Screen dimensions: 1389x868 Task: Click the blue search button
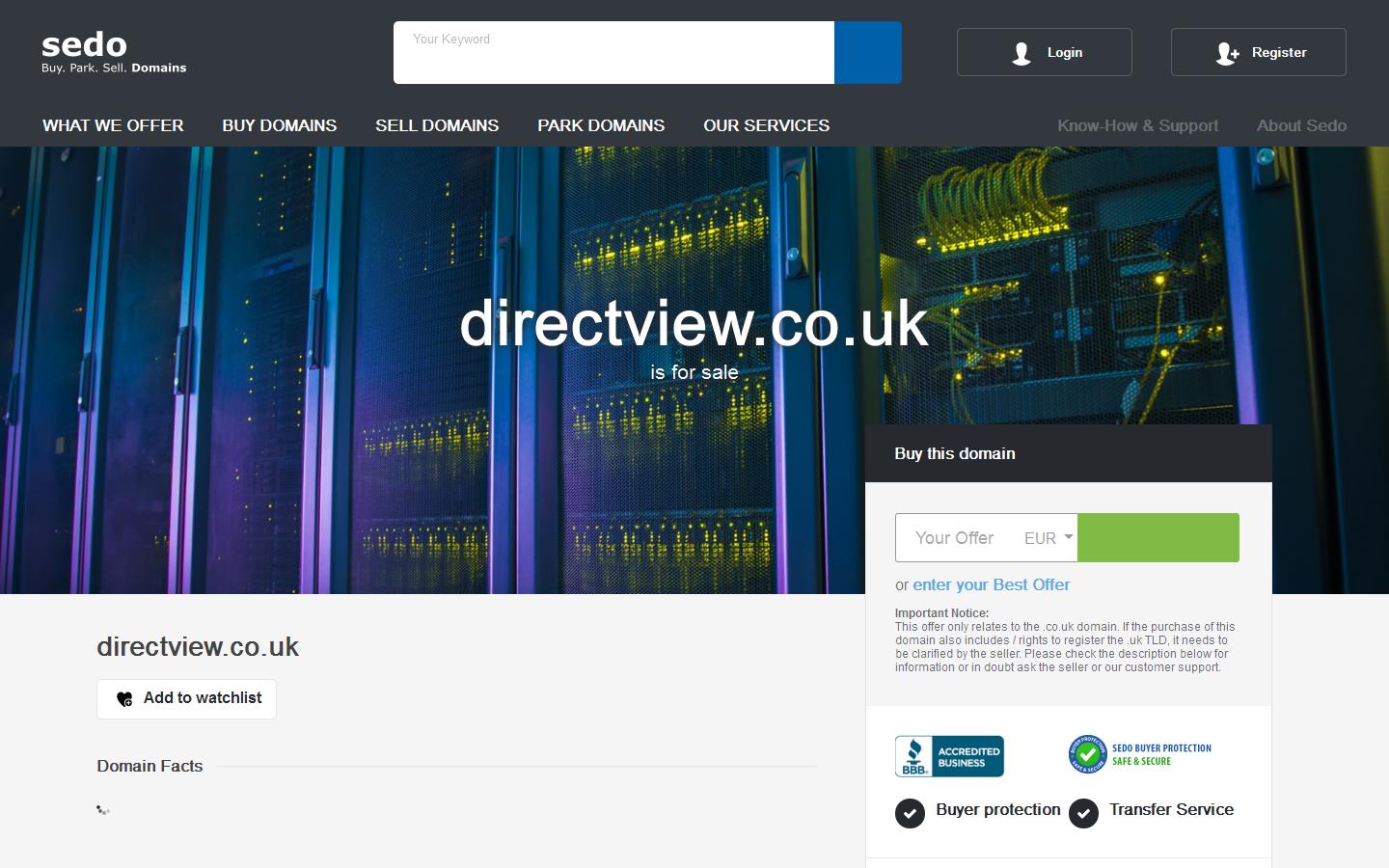pyautogui.click(x=867, y=53)
